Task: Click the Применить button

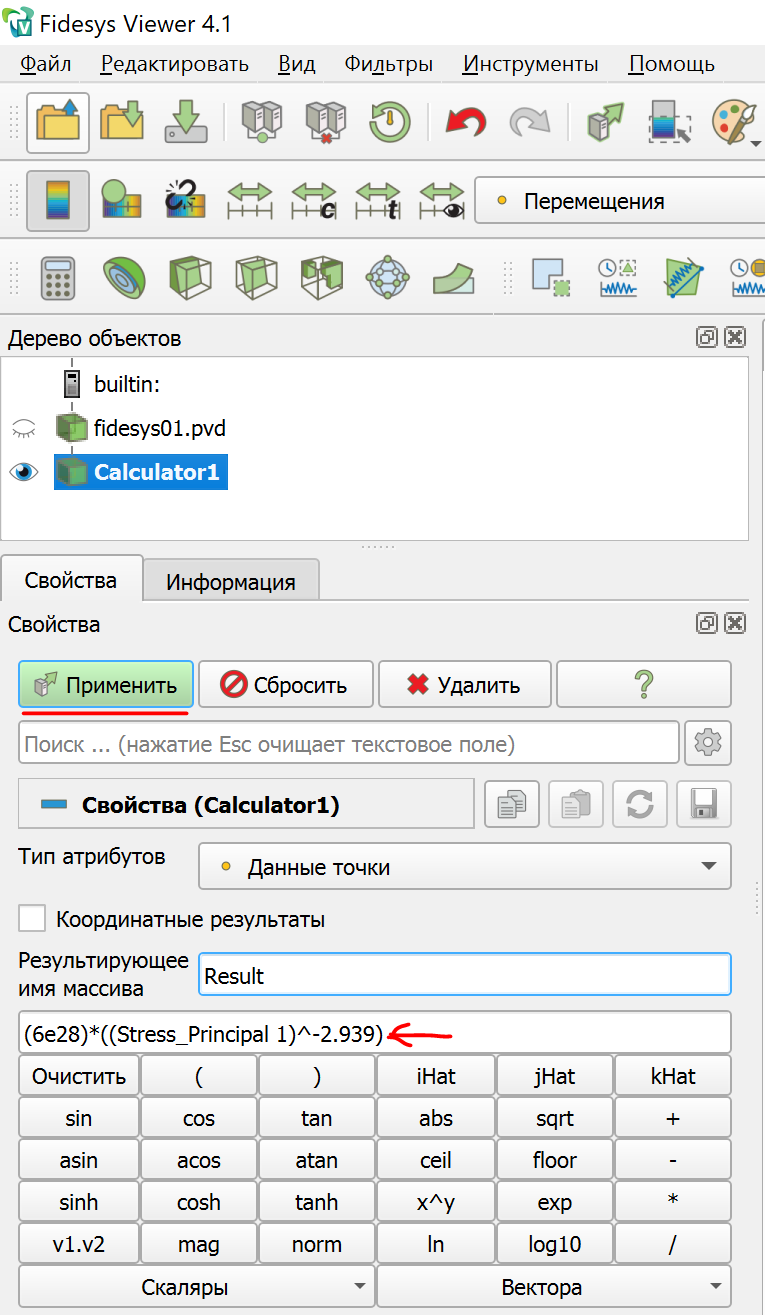Action: [x=106, y=685]
